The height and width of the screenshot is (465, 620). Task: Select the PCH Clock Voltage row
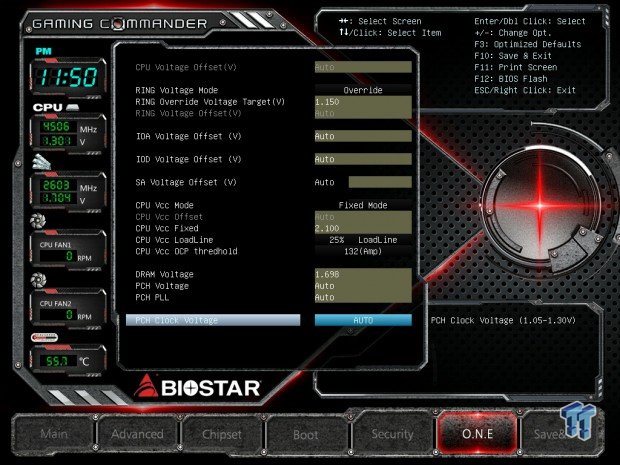(213, 320)
